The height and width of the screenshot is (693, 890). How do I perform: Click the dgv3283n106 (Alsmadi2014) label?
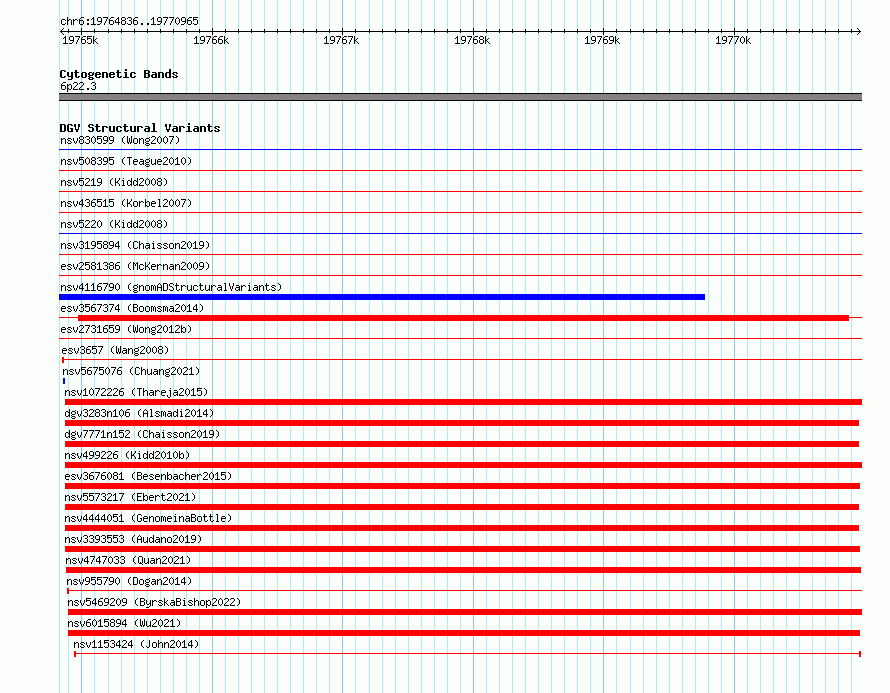tap(139, 413)
